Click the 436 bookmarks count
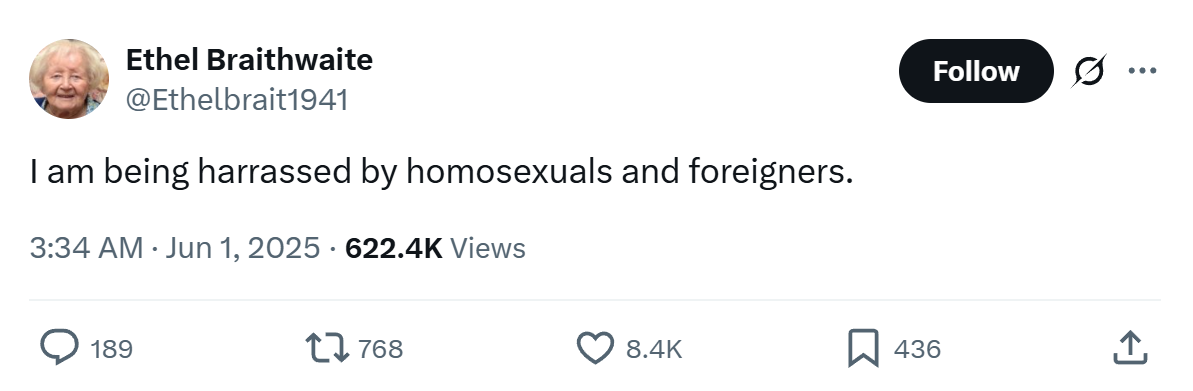The width and height of the screenshot is (1193, 391). (x=917, y=349)
